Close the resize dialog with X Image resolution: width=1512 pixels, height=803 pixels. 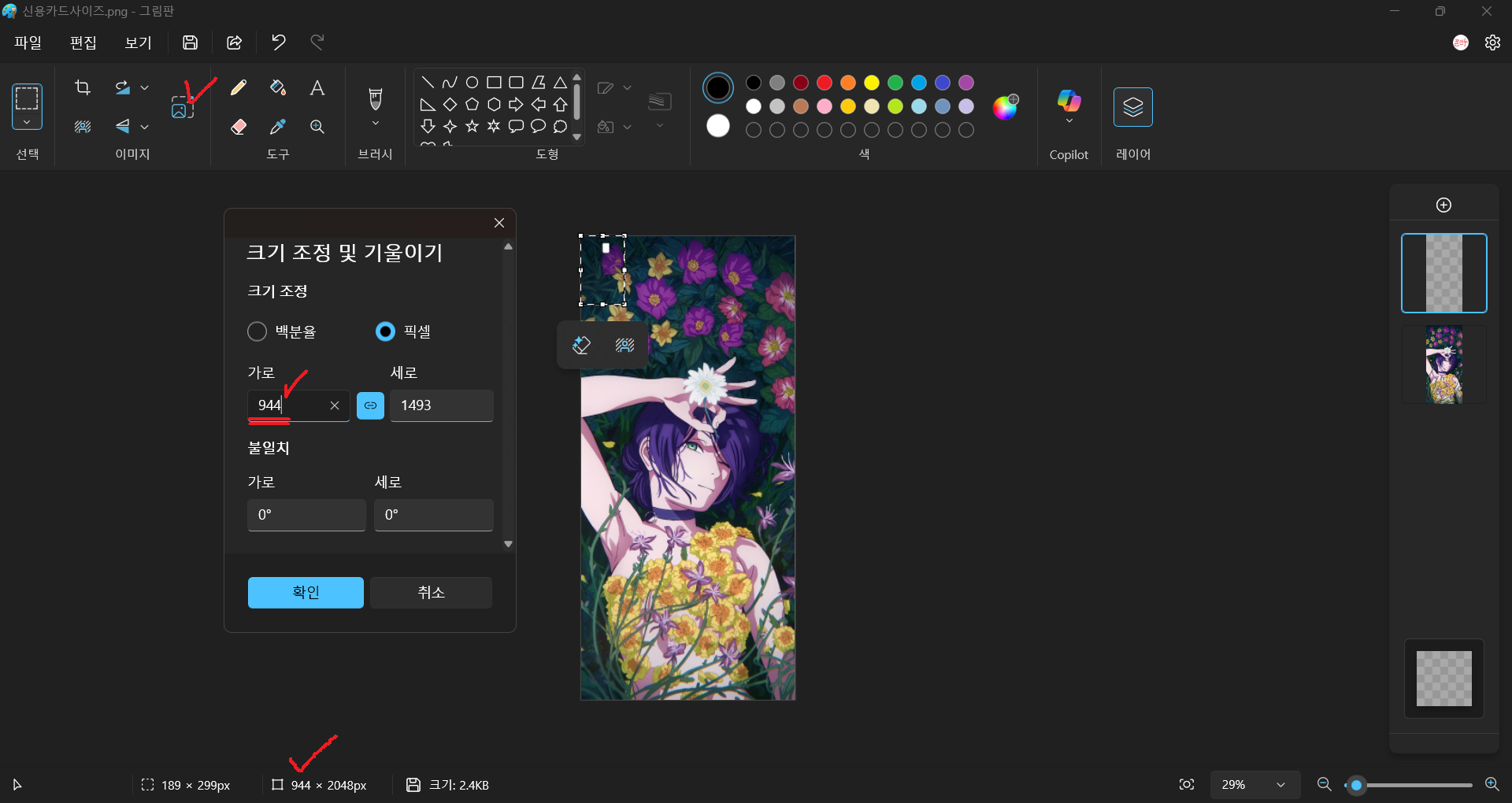coord(499,223)
